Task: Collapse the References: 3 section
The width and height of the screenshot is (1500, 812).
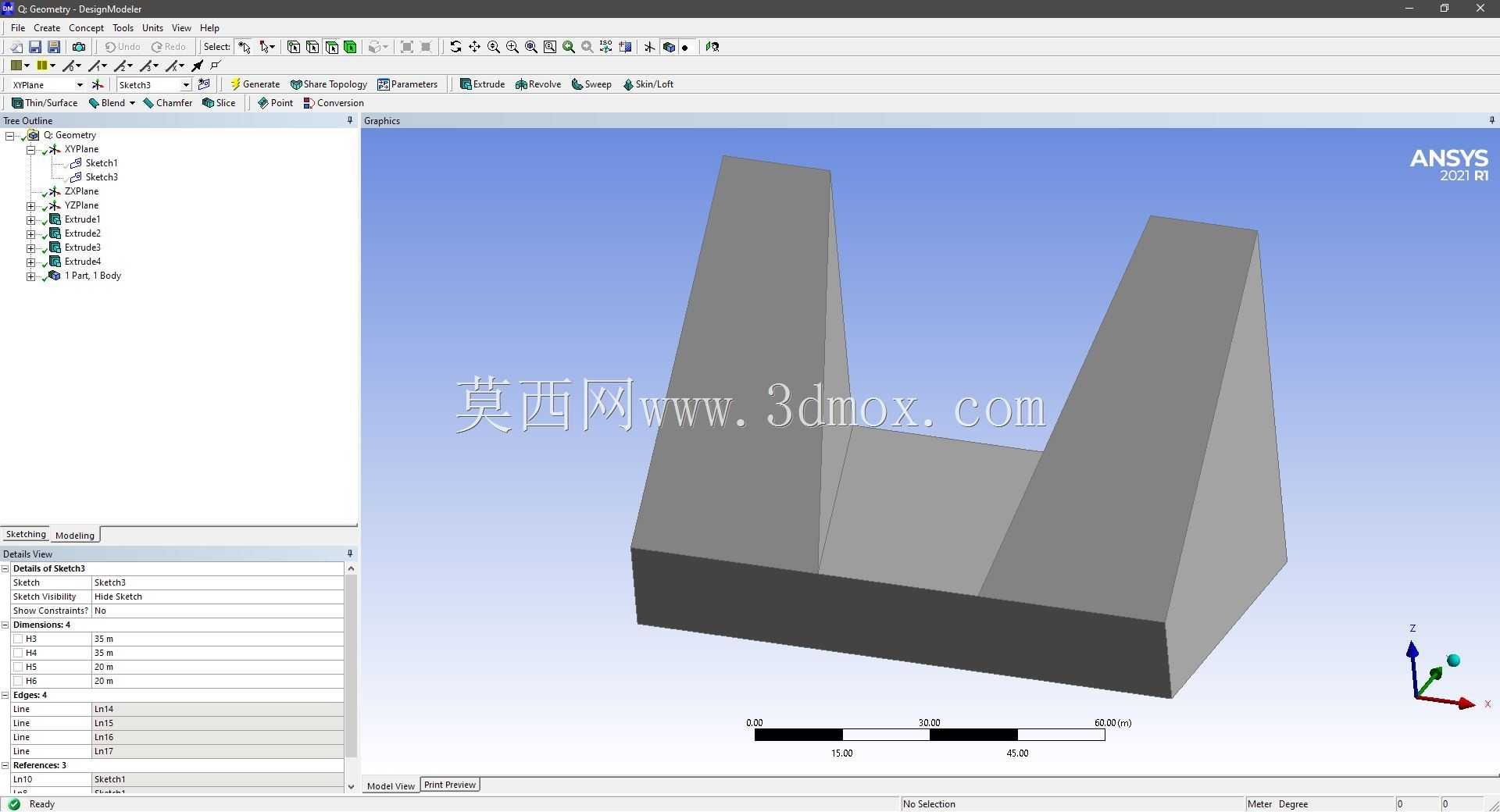Action: point(5,765)
